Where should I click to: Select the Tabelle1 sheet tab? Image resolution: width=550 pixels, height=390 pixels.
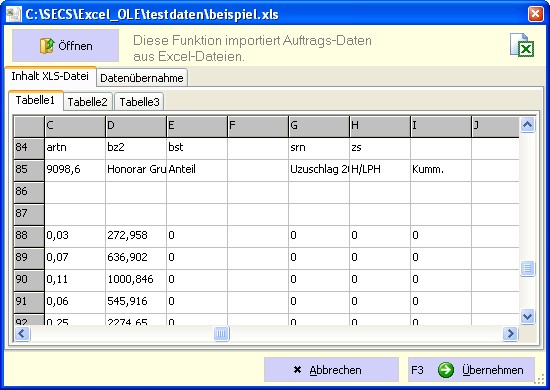(35, 100)
